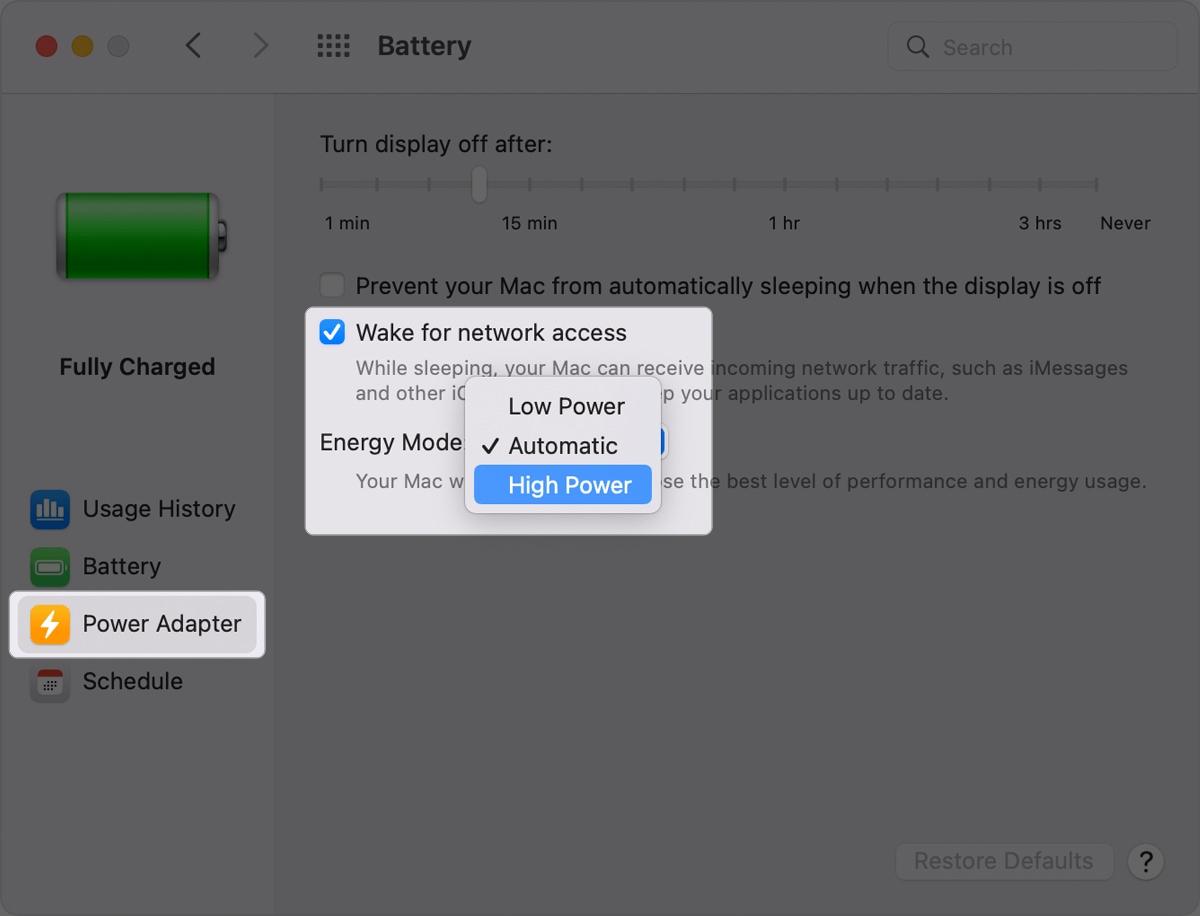Go forward with the right chevron

[x=261, y=46]
